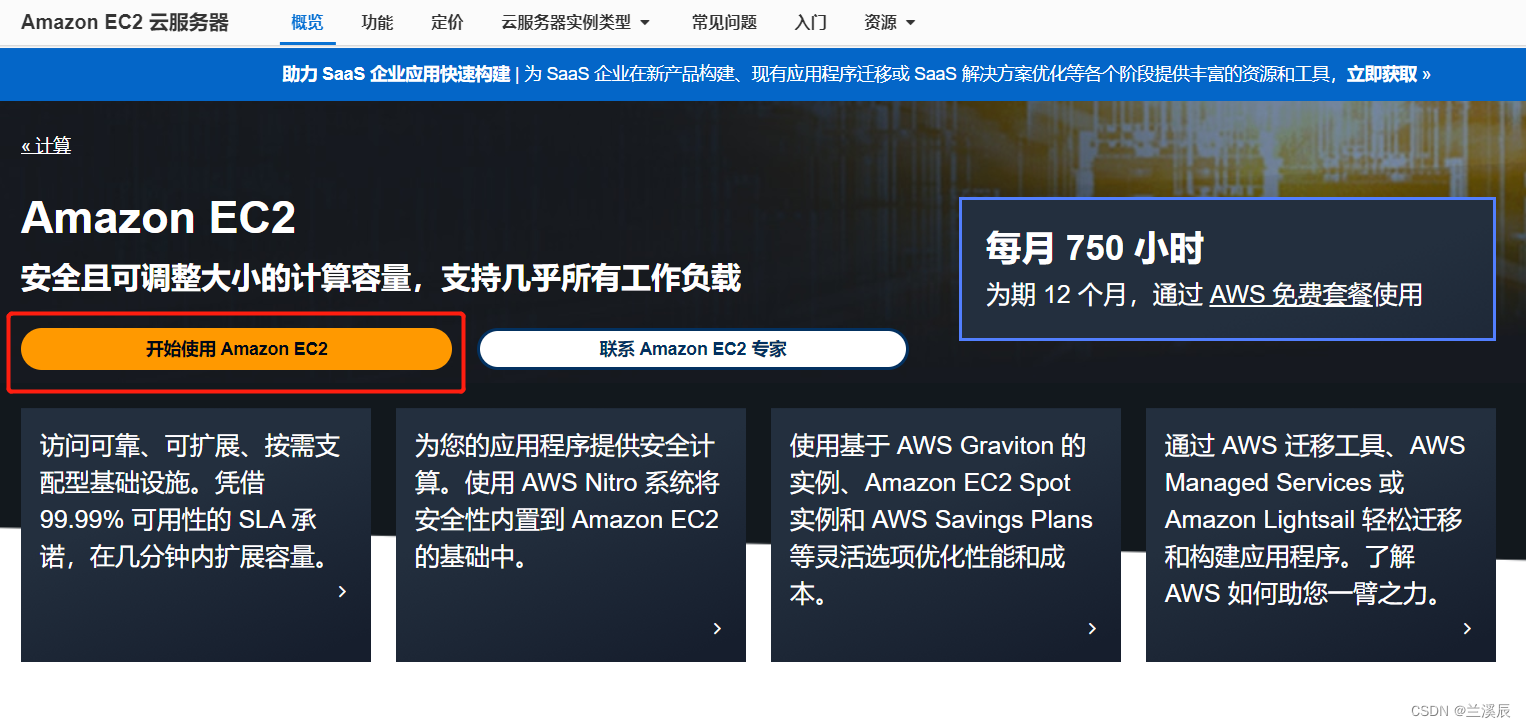
Task: Click the arrow on the AWS Graviton card
Action: (1092, 628)
